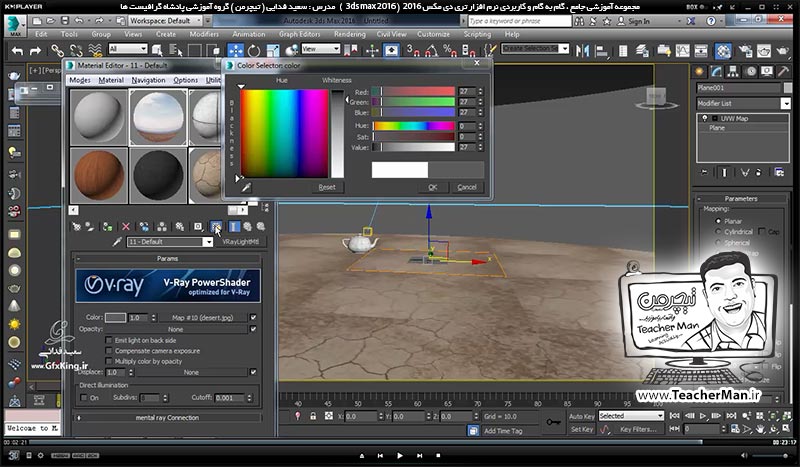Screen dimensions: 800x467
Task: Open Material Editor Modes menu
Action: tap(80, 80)
